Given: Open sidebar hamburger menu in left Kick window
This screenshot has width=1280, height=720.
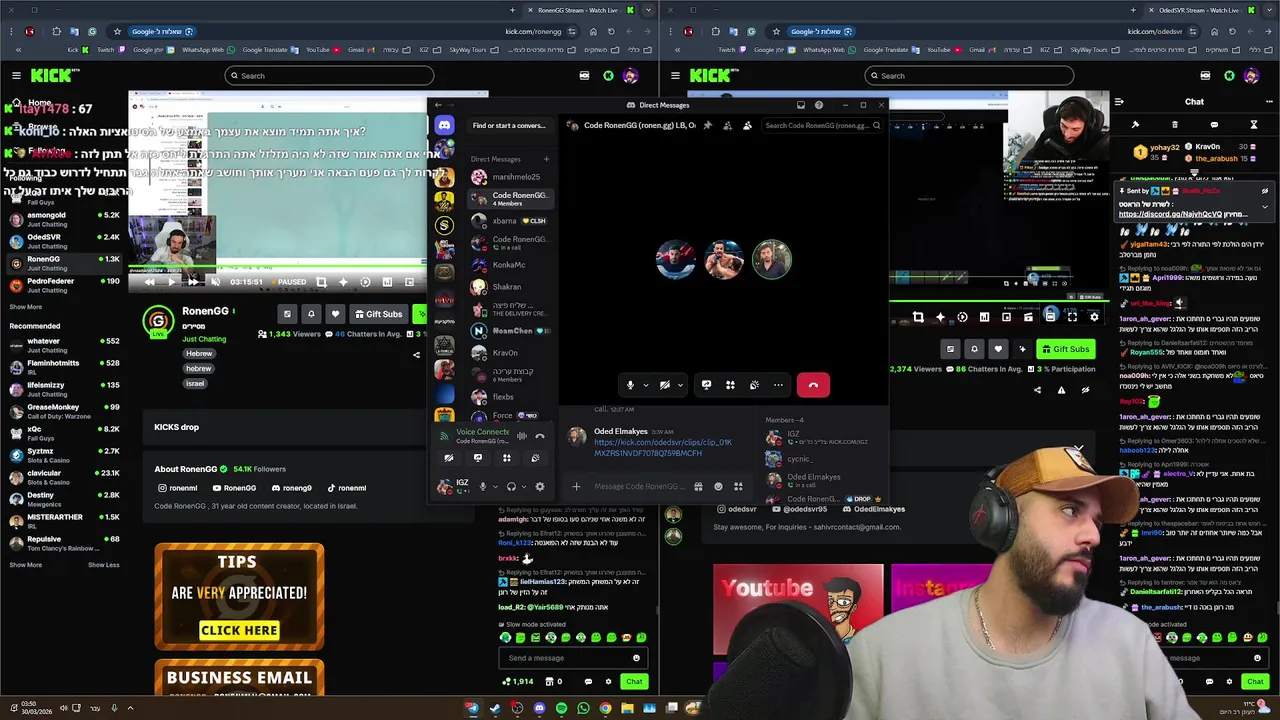Looking at the screenshot, I should pyautogui.click(x=16, y=75).
